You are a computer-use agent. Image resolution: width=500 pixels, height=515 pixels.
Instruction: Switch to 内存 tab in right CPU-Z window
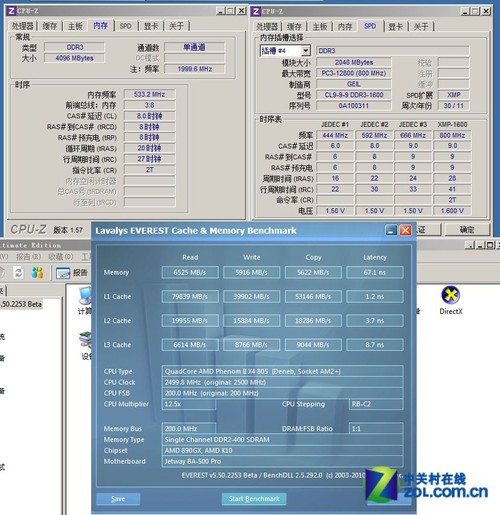click(345, 26)
